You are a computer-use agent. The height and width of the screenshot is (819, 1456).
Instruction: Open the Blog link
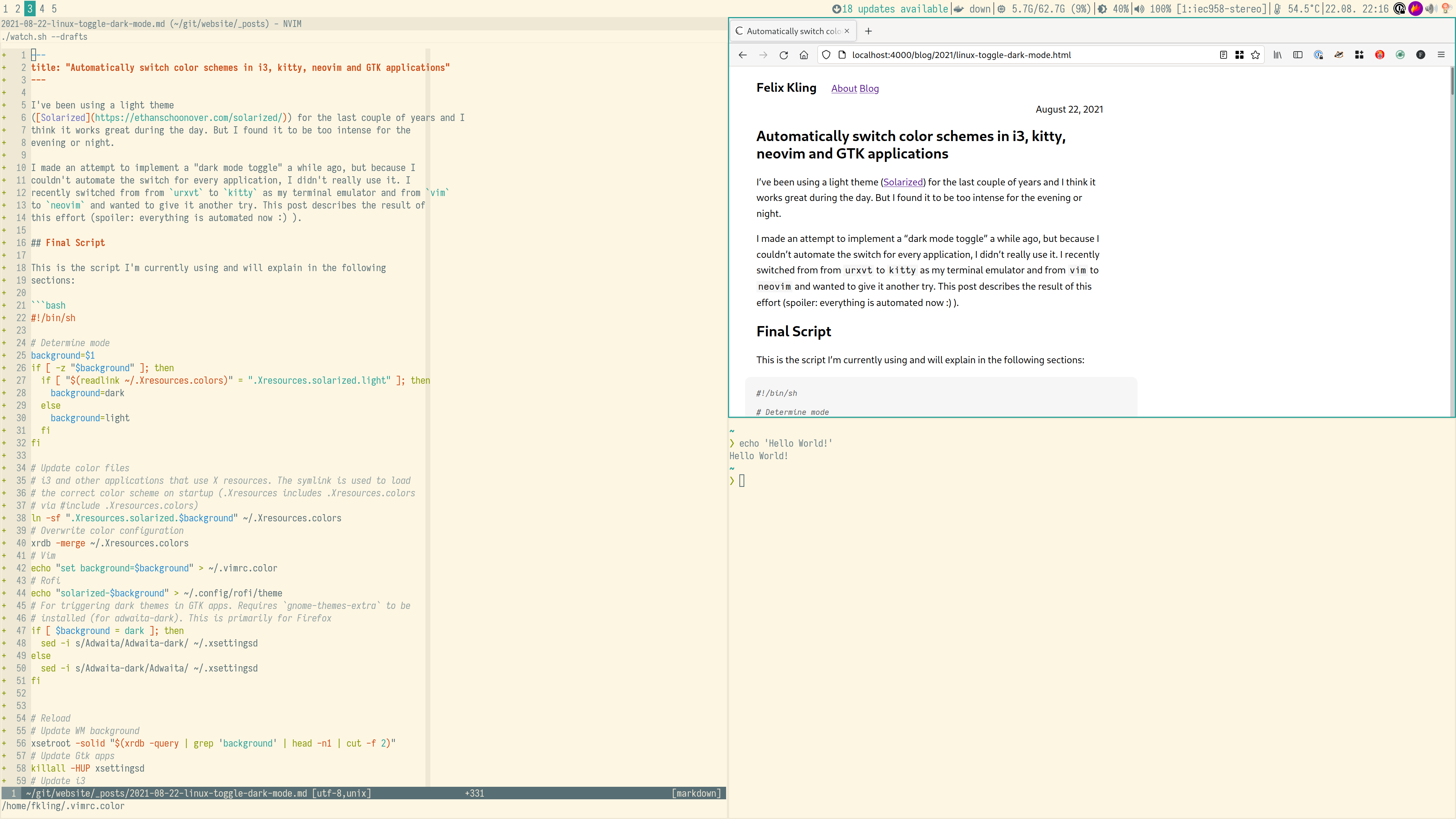(x=869, y=88)
